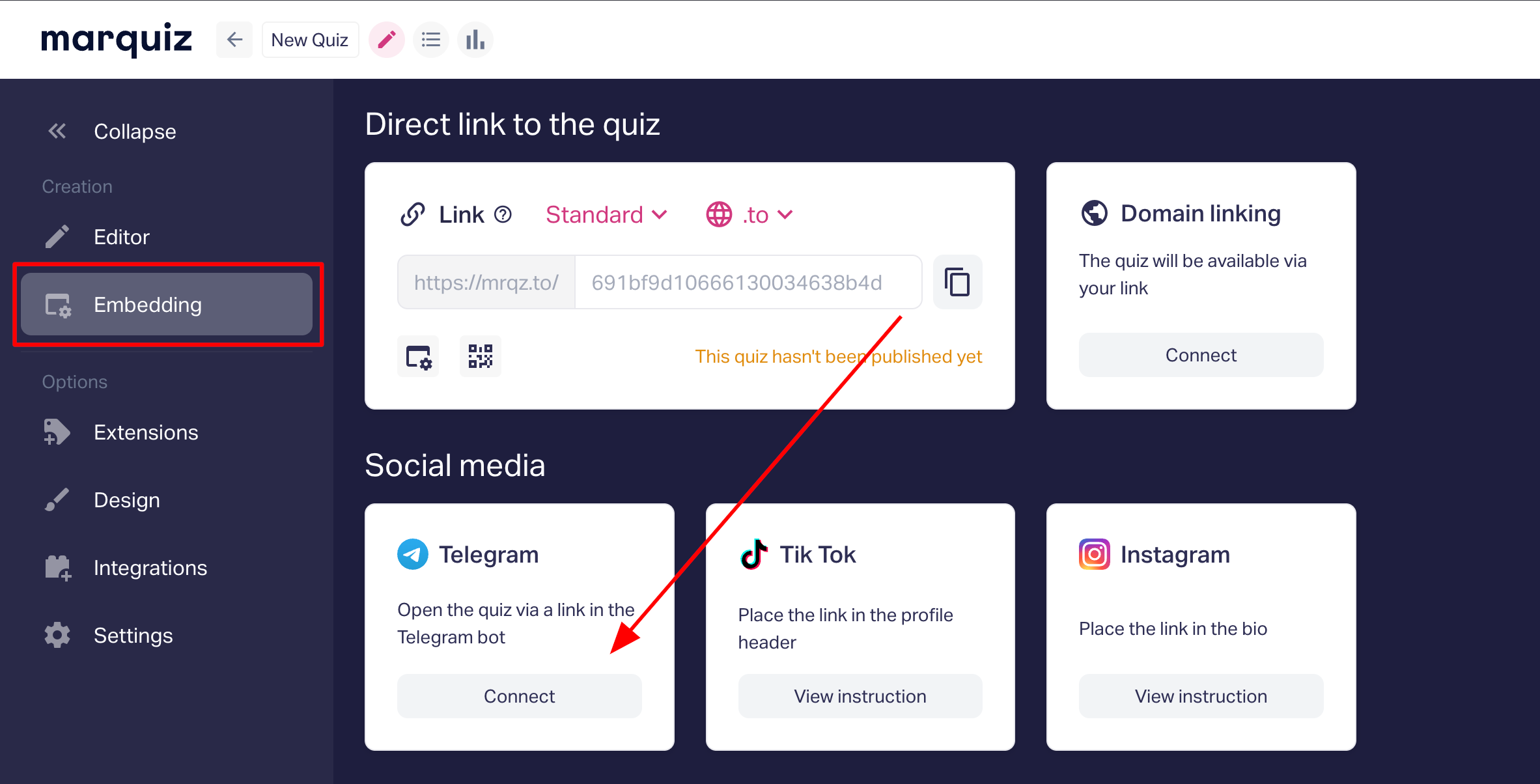The height and width of the screenshot is (784, 1540).
Task: Click the back arrow next to New Quiz
Action: (x=234, y=40)
